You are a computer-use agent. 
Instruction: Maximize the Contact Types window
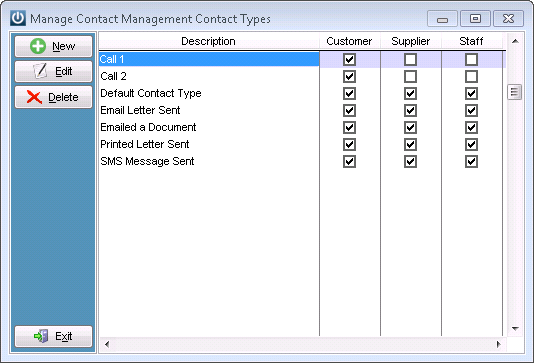point(475,18)
